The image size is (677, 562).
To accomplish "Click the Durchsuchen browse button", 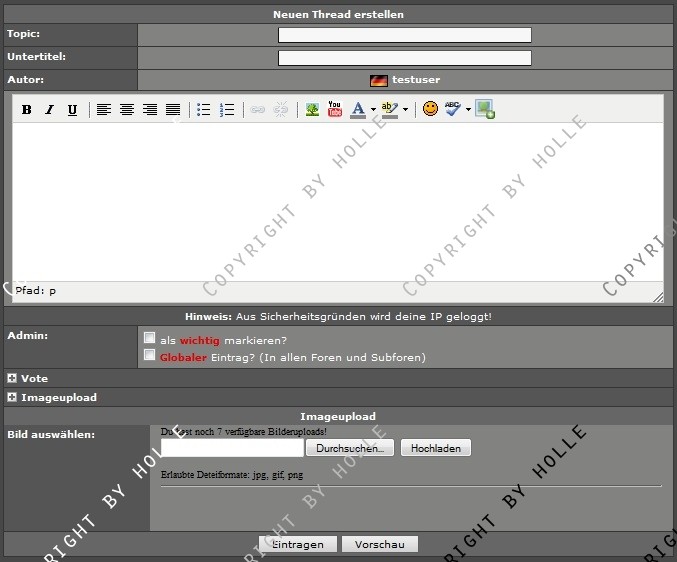I will tap(350, 448).
